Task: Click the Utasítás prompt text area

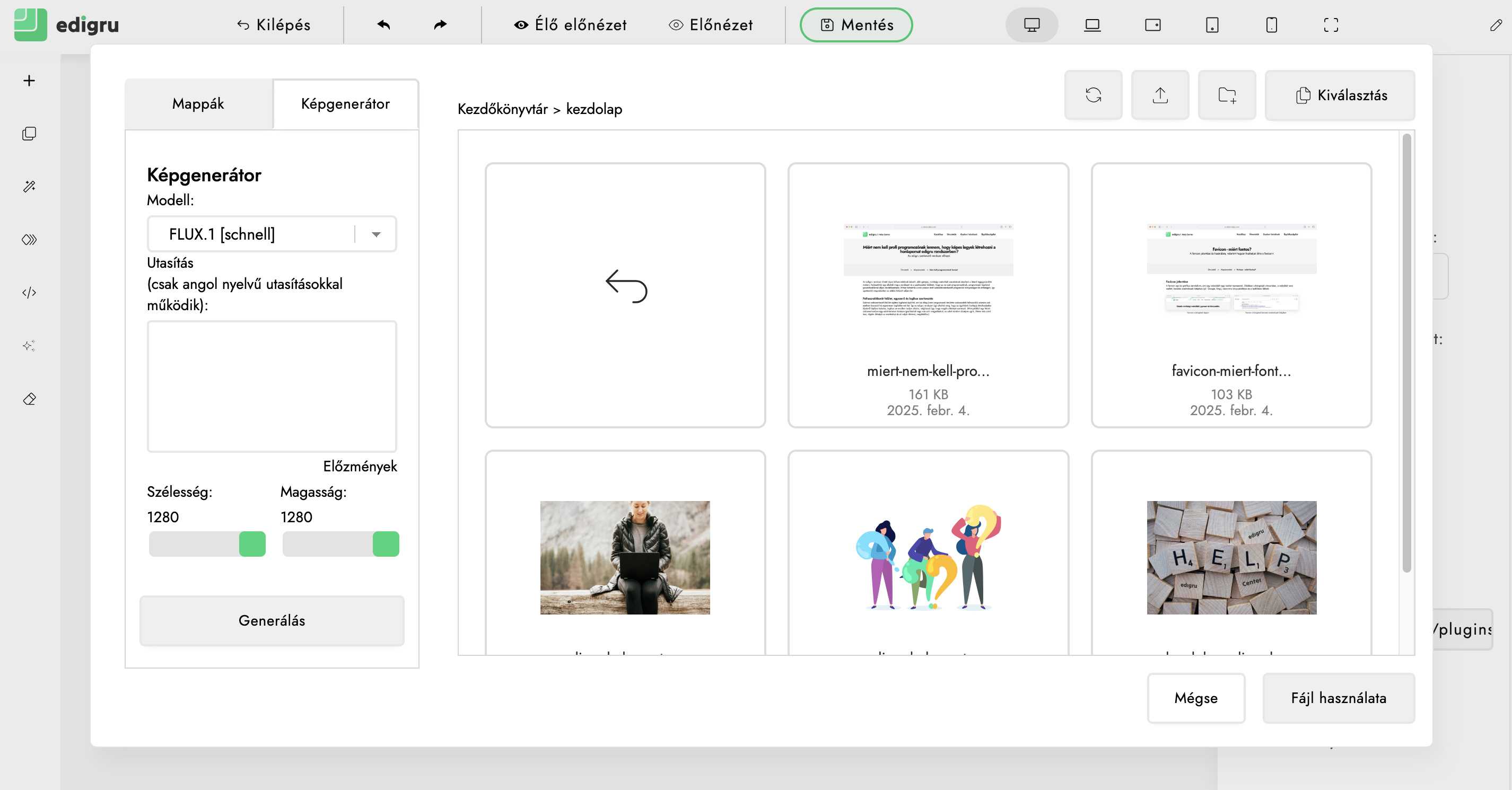Action: 271,385
